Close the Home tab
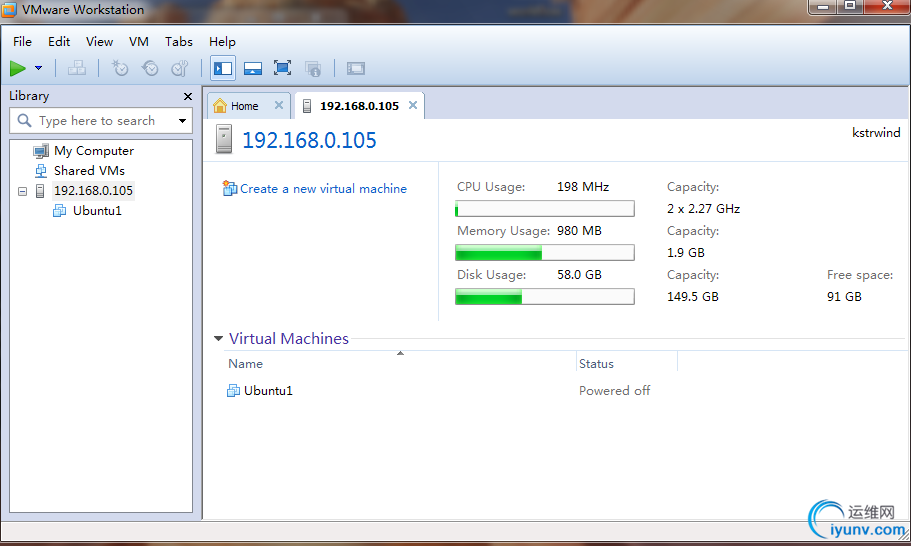The image size is (911, 546). [279, 105]
